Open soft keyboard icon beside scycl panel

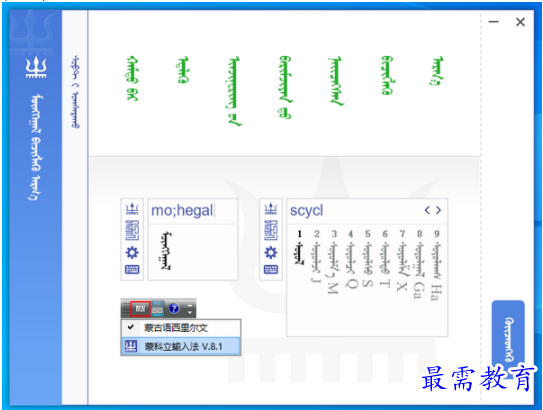(x=270, y=269)
